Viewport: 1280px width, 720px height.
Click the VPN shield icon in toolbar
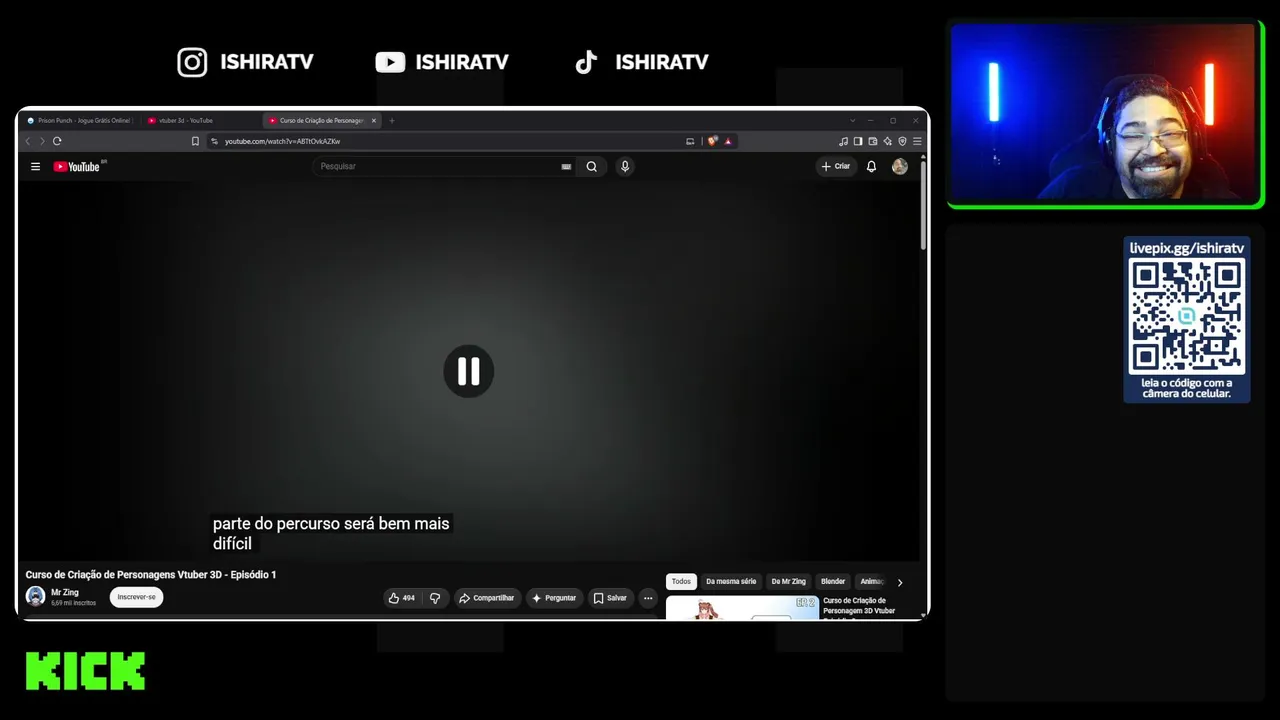click(902, 141)
